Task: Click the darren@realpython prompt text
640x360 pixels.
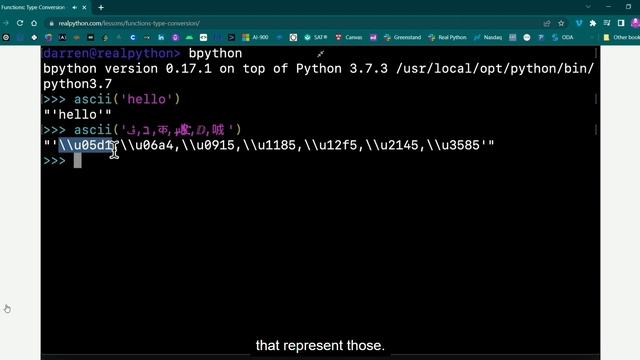Action: point(111,53)
